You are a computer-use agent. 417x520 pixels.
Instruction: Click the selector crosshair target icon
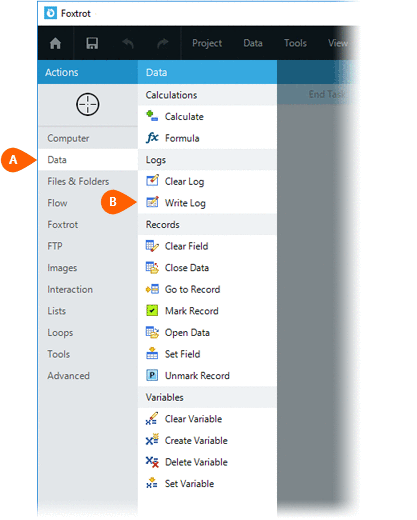coord(88,105)
